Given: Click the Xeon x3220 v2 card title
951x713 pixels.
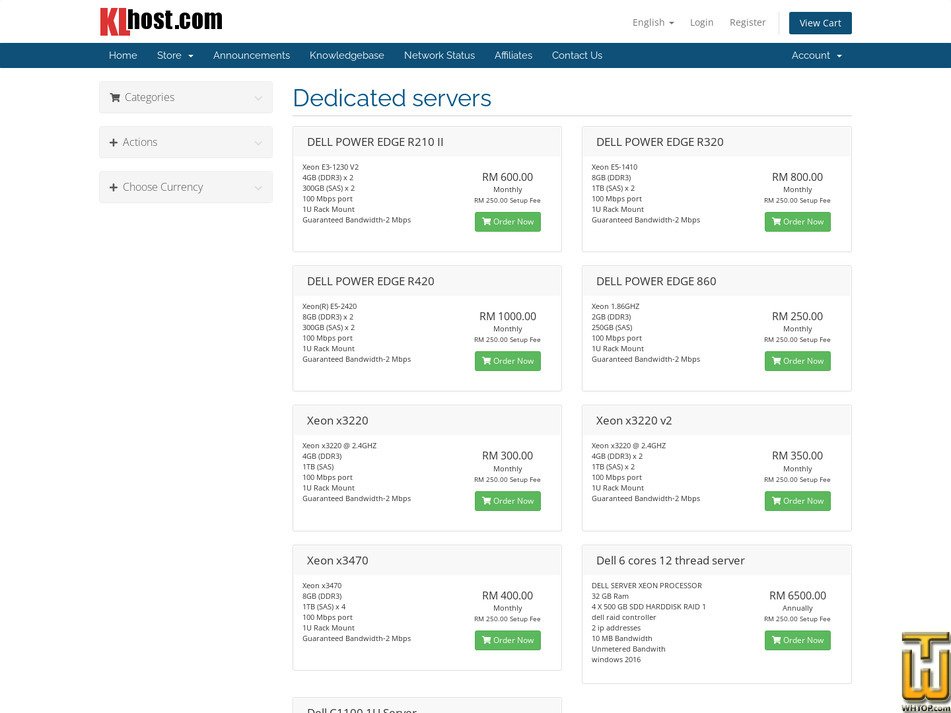Looking at the screenshot, I should point(634,421).
